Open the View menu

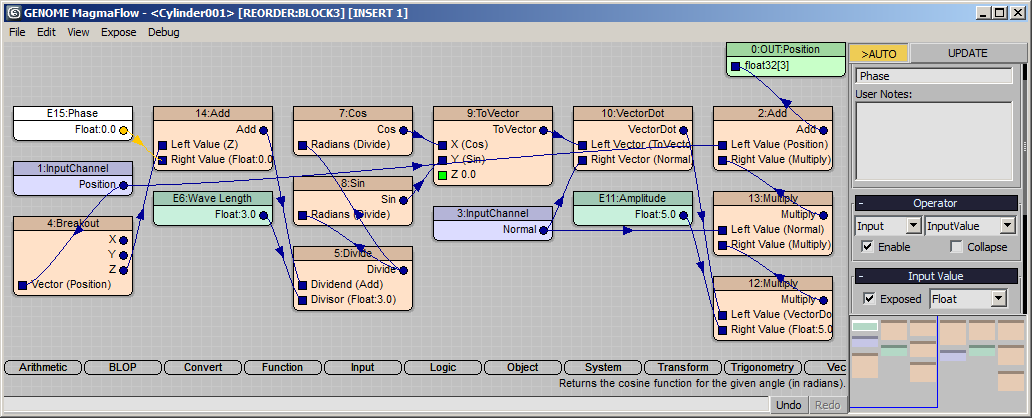(x=78, y=32)
